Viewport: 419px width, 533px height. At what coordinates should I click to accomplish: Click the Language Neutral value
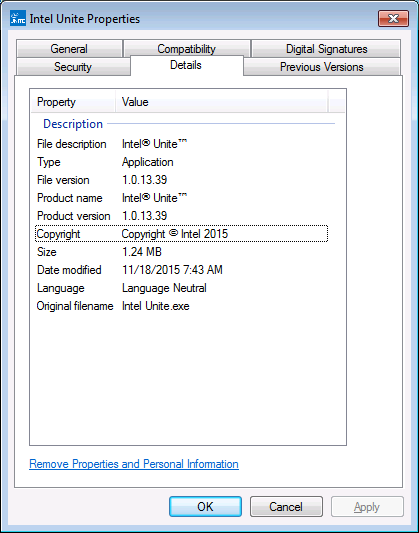pos(164,288)
